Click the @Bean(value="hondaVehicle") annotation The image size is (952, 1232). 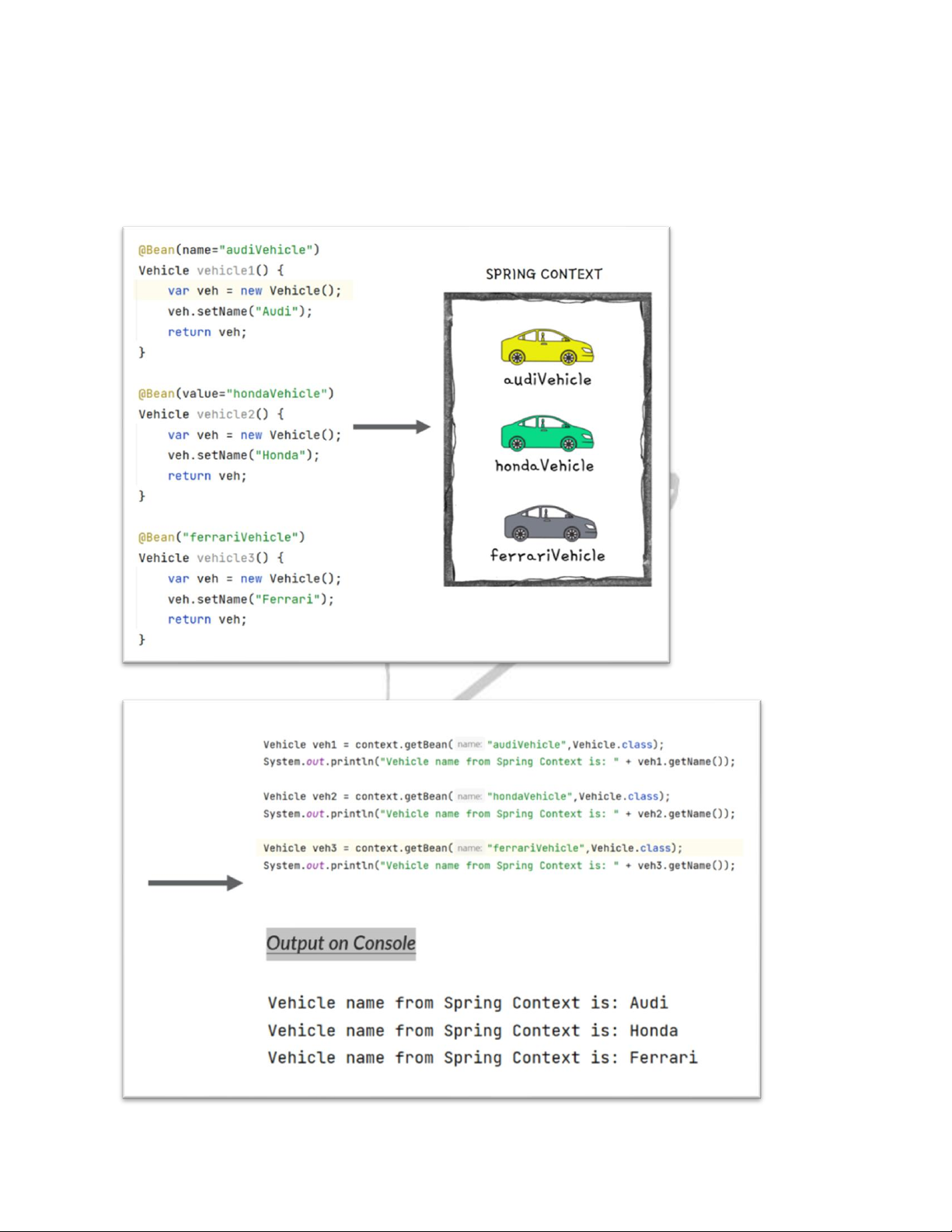click(236, 394)
